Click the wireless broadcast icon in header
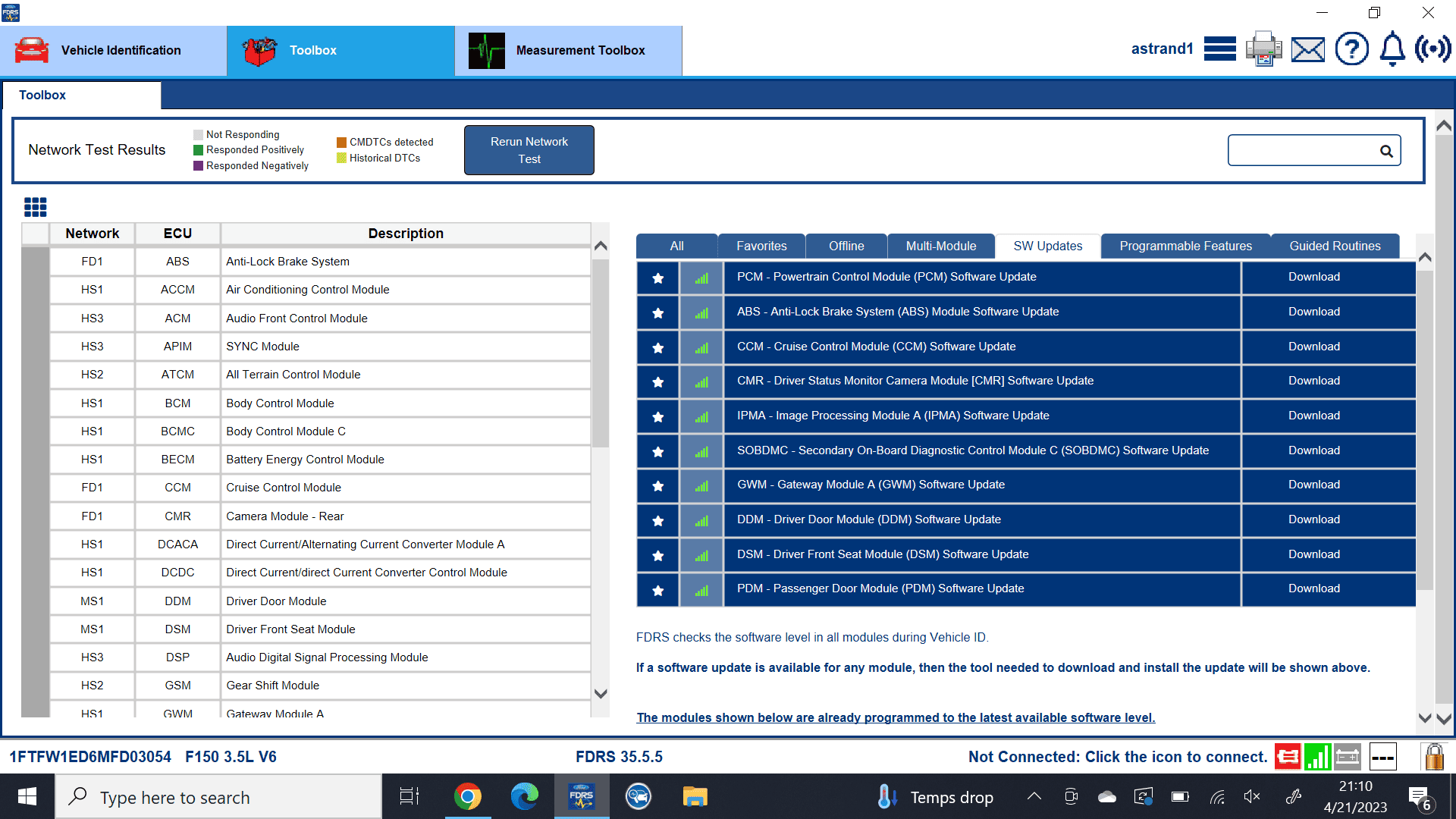 (1432, 49)
